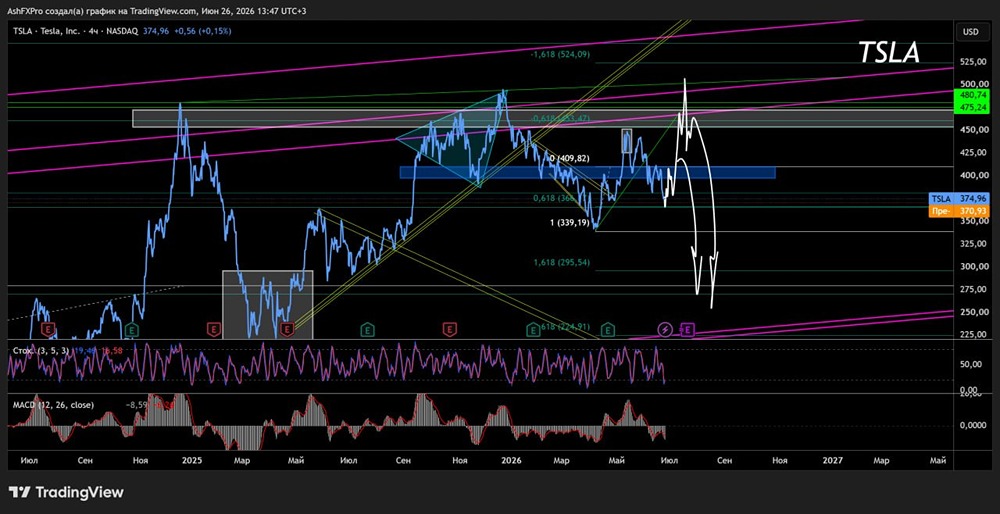This screenshot has height=514, width=1000.
Task: Click the orange Пре- 370,93 pre-market label
Action: (x=959, y=209)
